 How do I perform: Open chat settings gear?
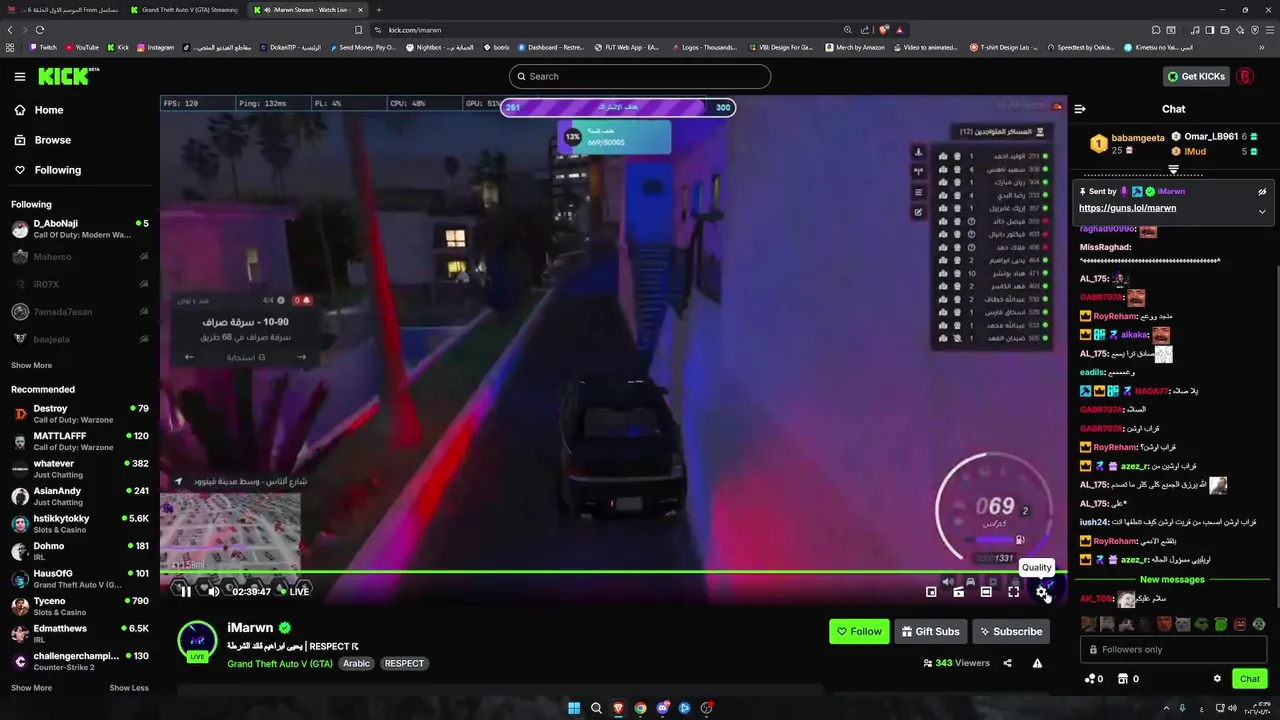1217,678
